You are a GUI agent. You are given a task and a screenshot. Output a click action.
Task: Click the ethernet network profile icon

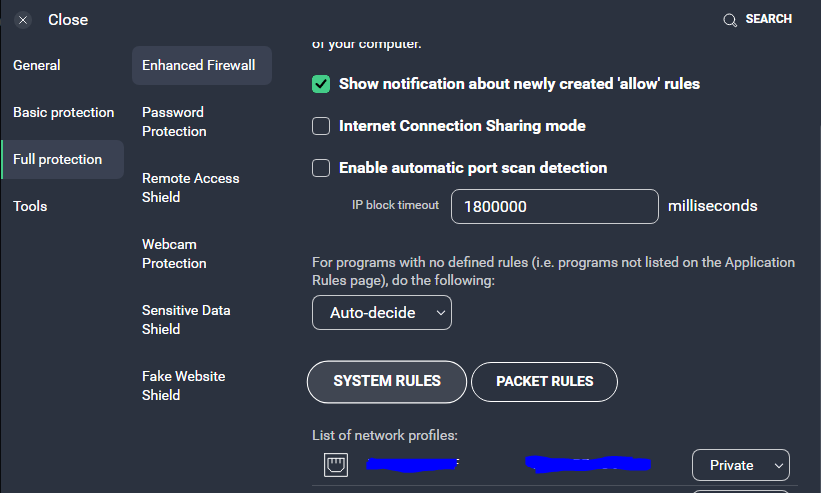pyautogui.click(x=336, y=465)
